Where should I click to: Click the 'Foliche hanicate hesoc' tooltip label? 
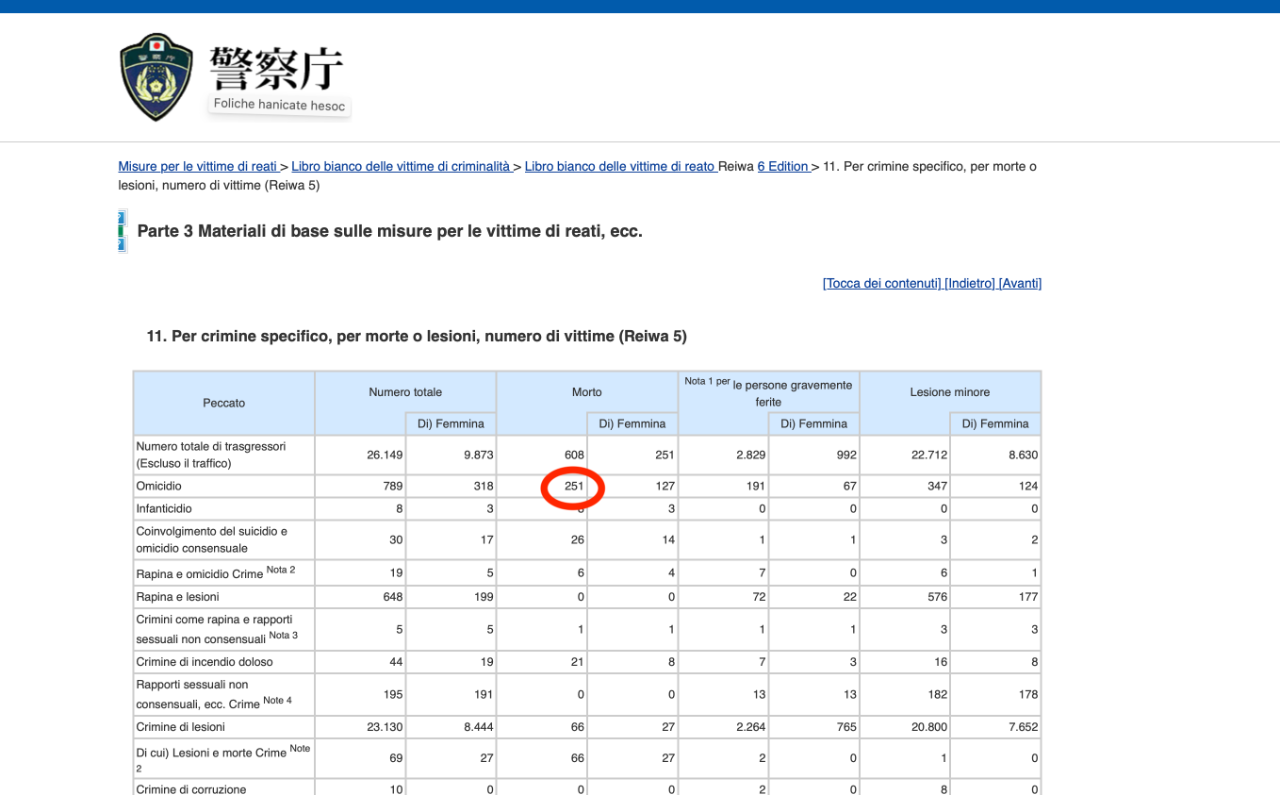click(279, 105)
